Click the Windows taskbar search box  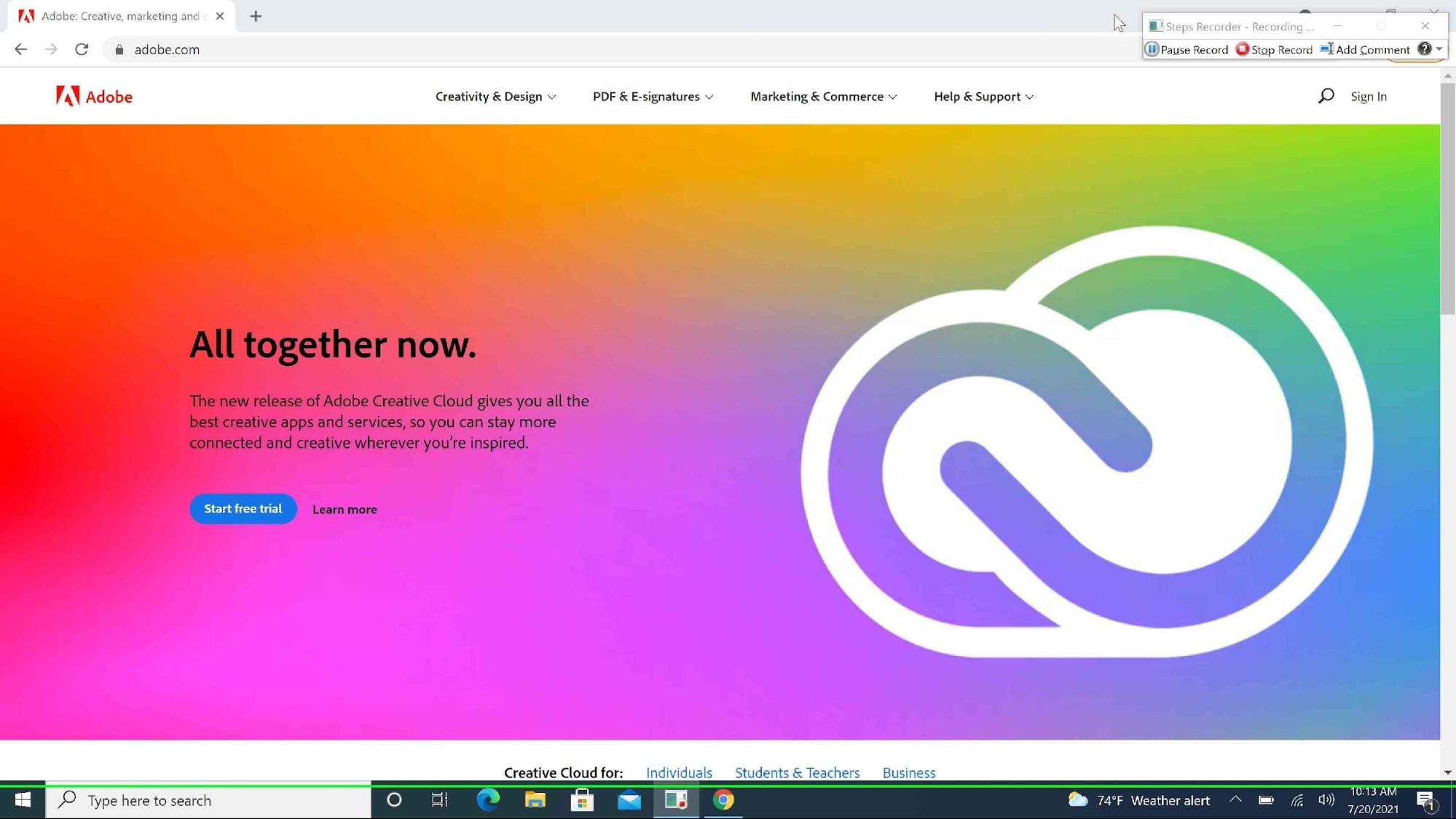(208, 800)
